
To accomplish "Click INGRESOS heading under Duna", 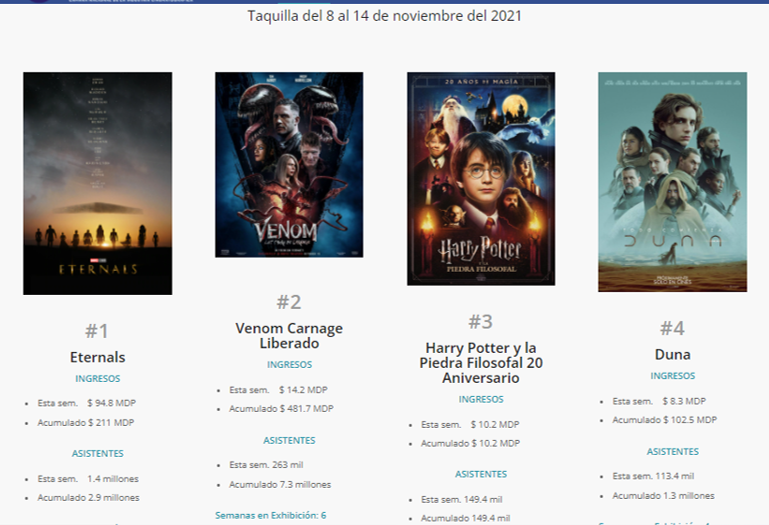I will [x=673, y=376].
